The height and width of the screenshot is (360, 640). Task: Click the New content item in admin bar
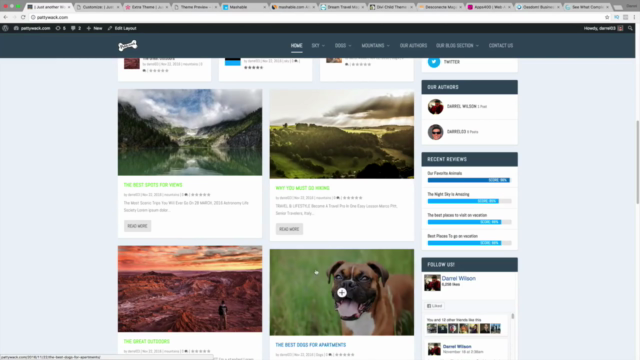pos(94,28)
